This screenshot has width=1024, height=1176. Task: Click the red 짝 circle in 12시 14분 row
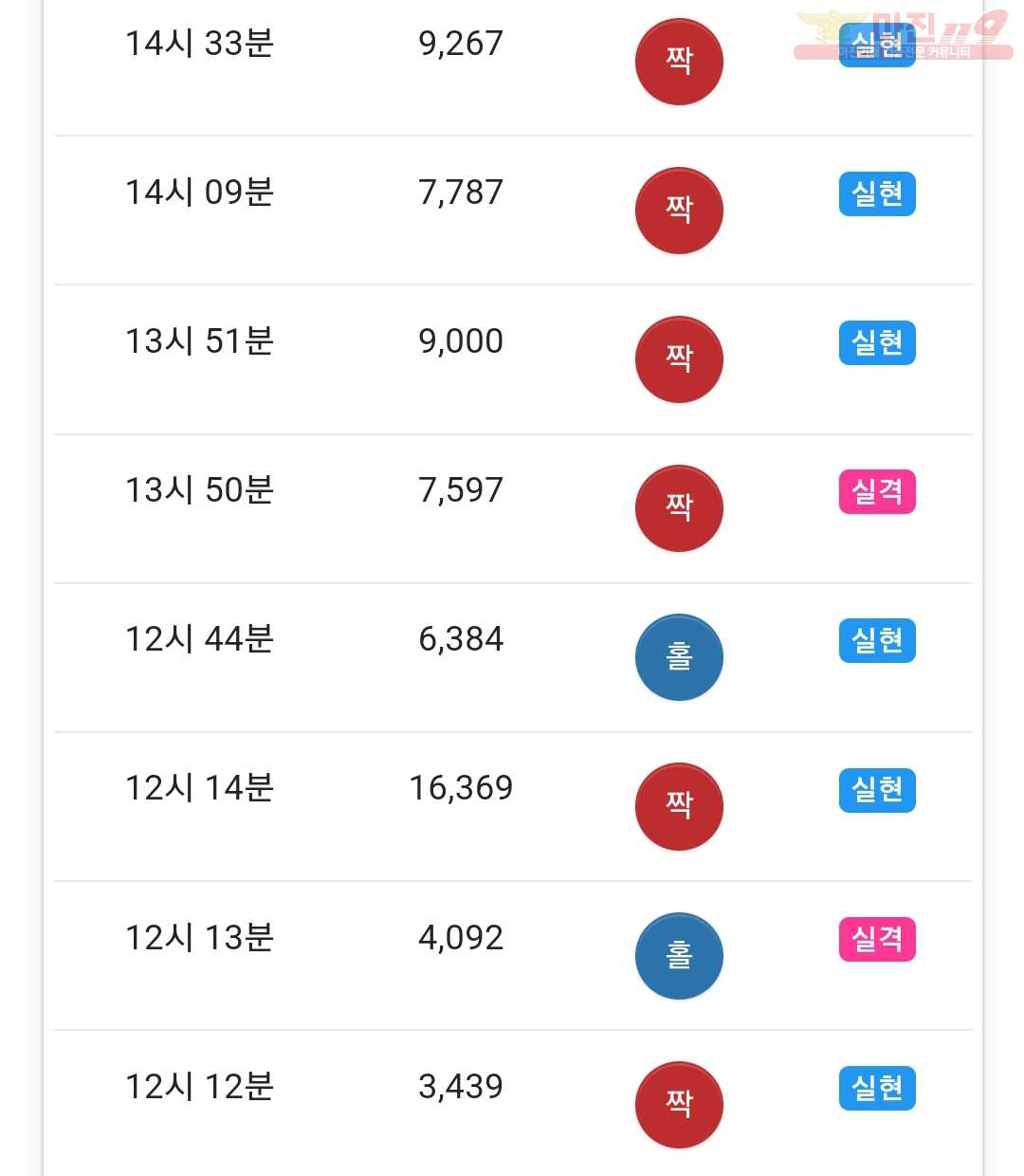(x=679, y=806)
